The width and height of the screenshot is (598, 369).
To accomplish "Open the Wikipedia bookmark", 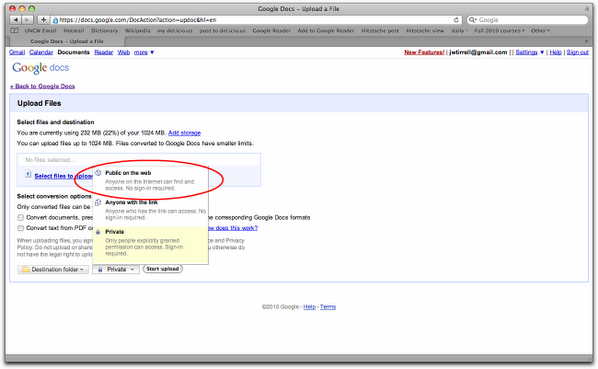I will [x=137, y=30].
